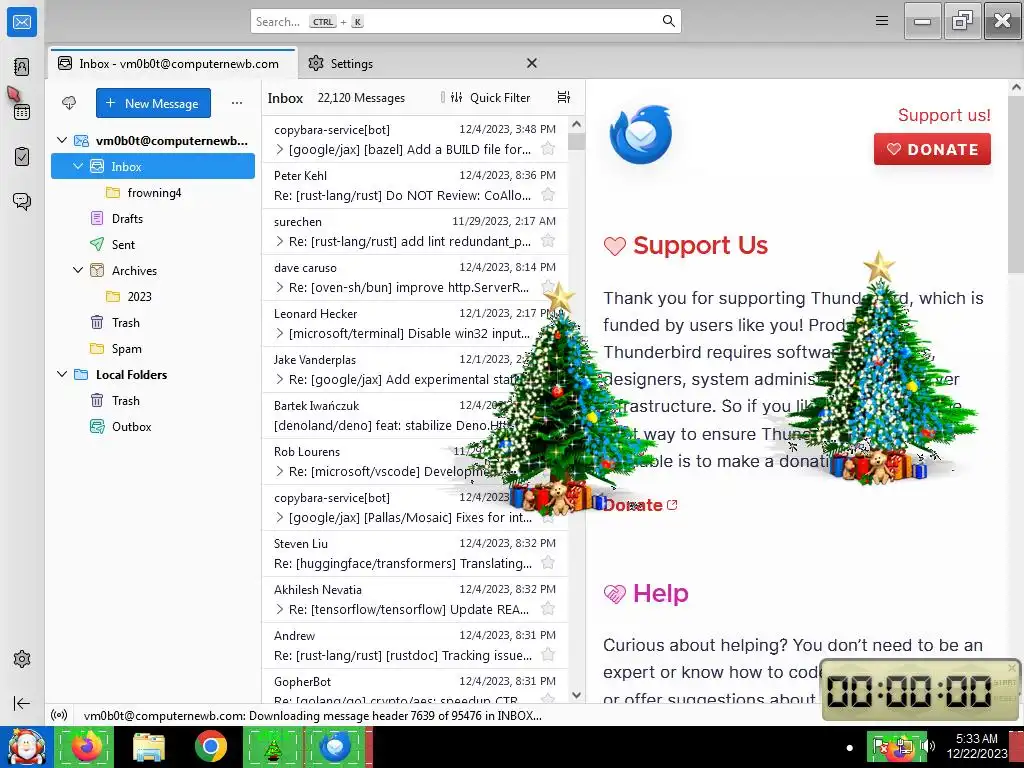Star the copybara-service[bot] BUILD file message
The width and height of the screenshot is (1024, 768).
click(548, 149)
